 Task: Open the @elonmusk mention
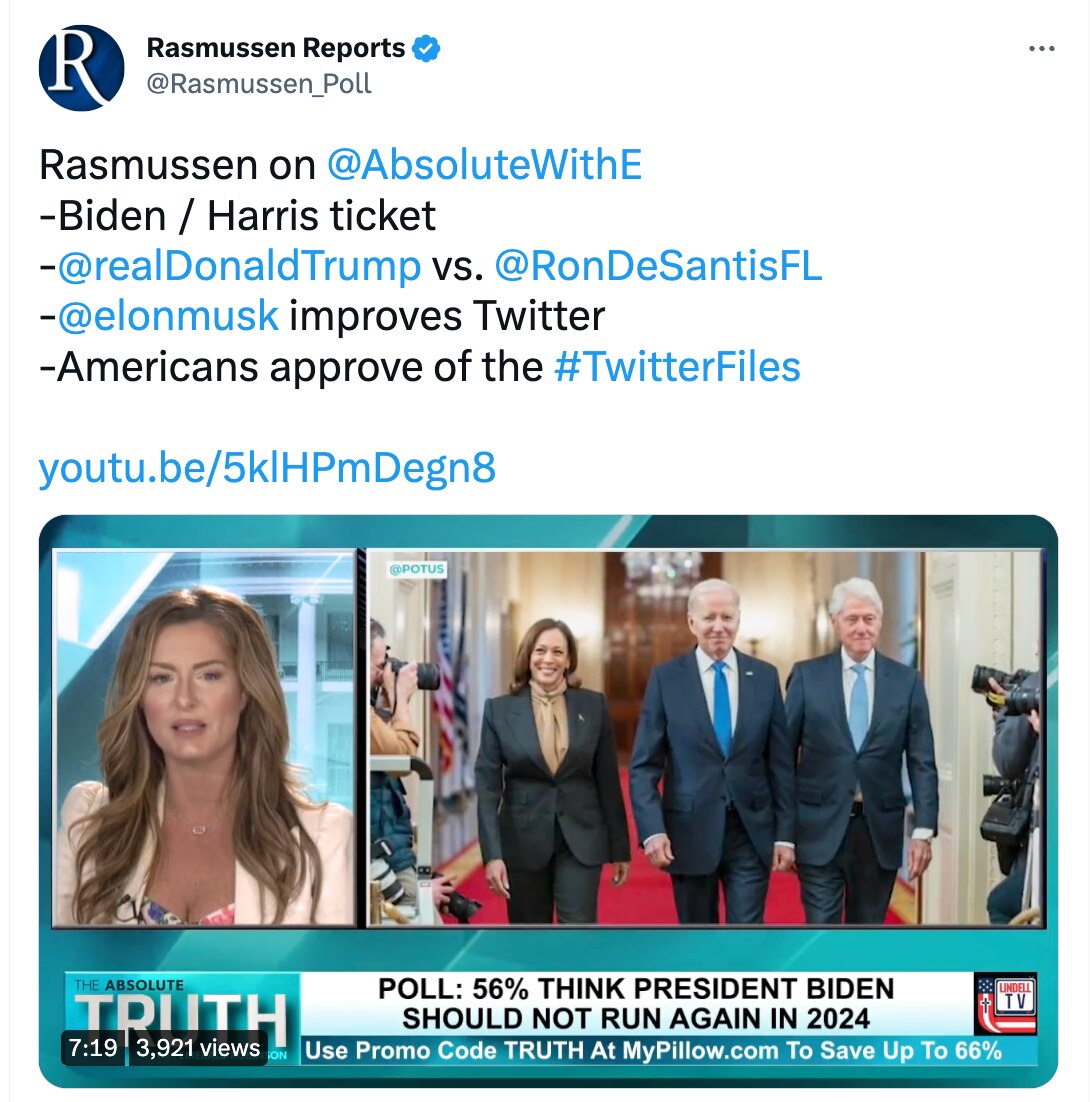168,316
